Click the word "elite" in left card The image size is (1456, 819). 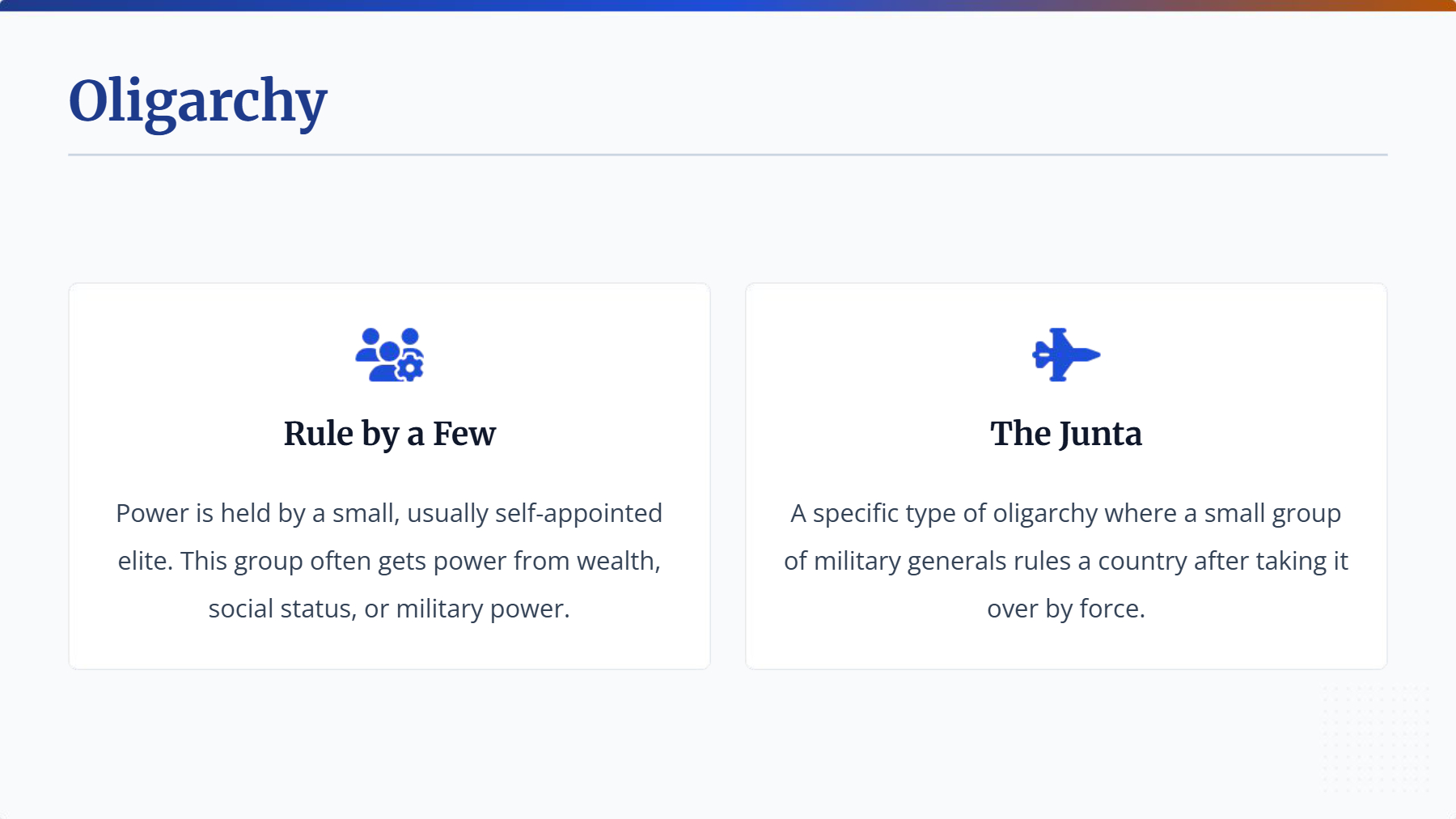click(143, 561)
